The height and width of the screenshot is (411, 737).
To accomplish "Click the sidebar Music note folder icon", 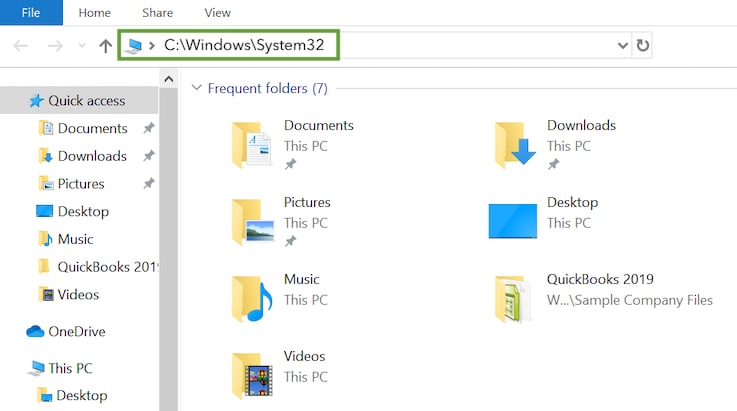I will click(45, 239).
